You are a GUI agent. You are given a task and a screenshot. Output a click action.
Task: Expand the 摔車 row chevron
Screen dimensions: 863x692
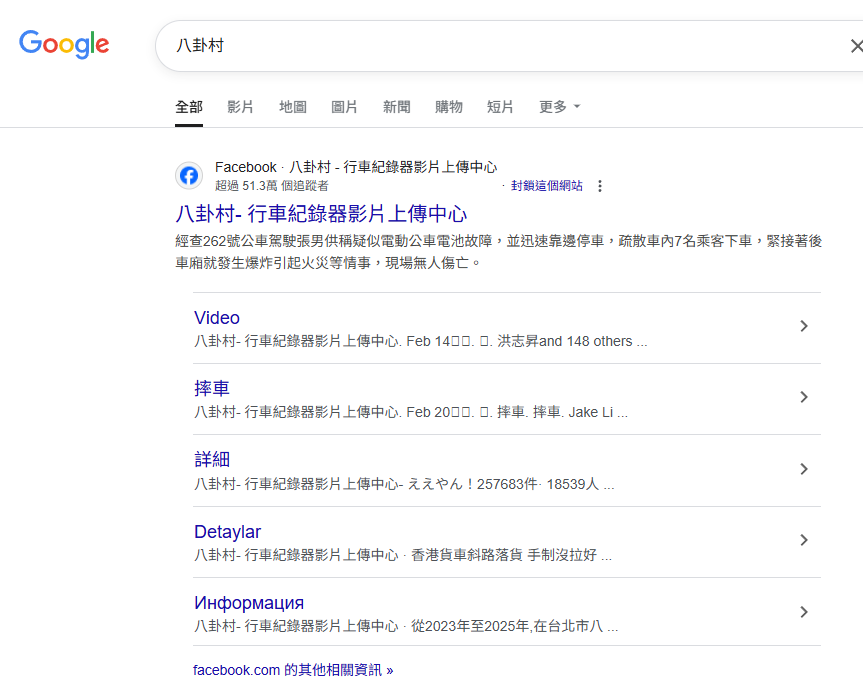coord(804,397)
